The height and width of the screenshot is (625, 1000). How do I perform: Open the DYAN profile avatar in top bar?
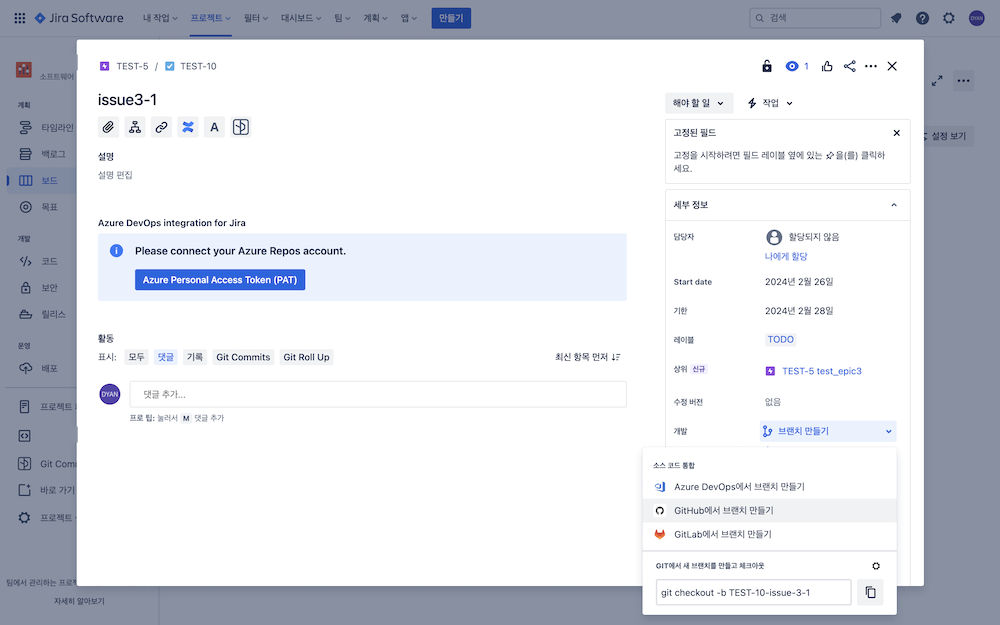point(976,18)
